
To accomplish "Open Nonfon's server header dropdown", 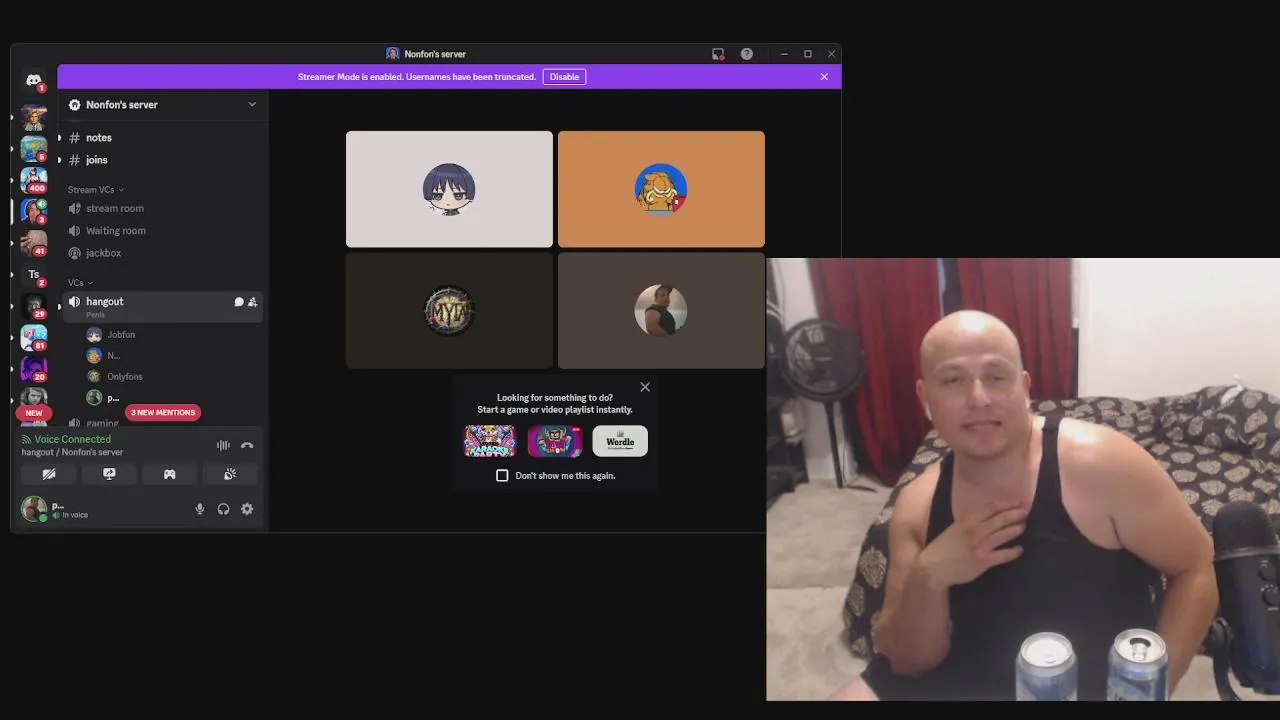I will click(x=163, y=104).
